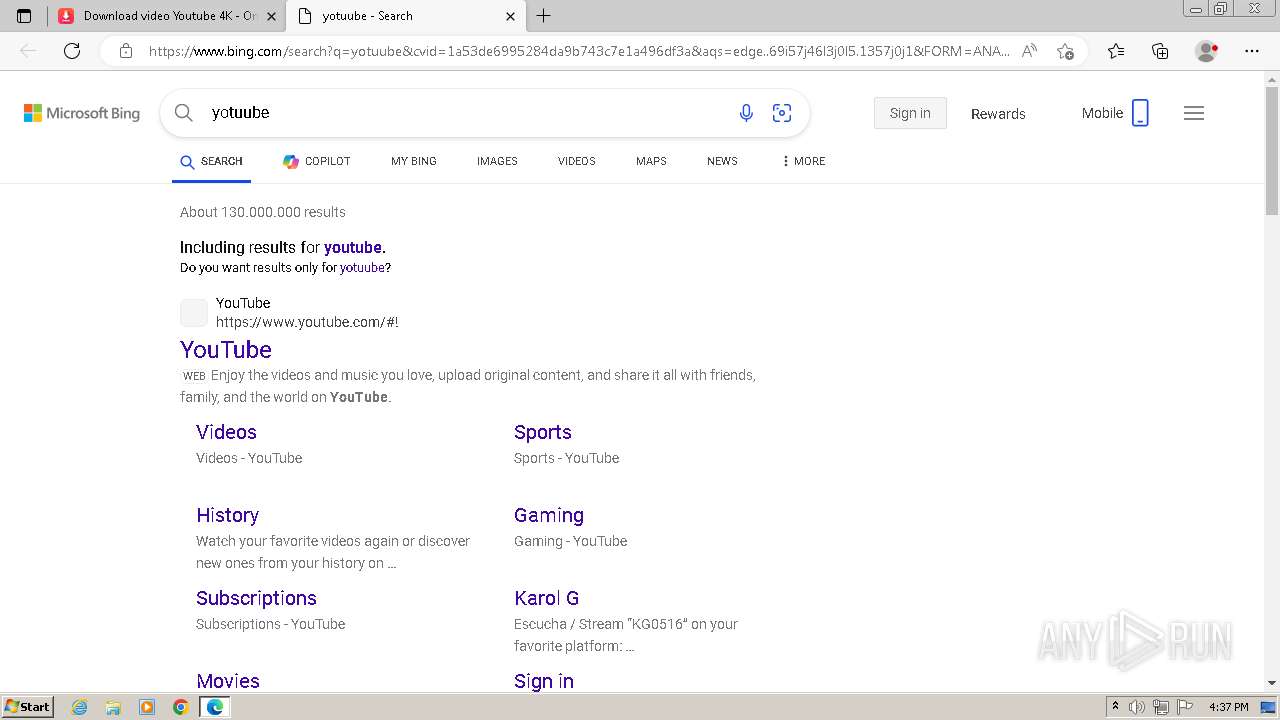Open the Rewards link
The width and height of the screenshot is (1280, 720).
[998, 114]
